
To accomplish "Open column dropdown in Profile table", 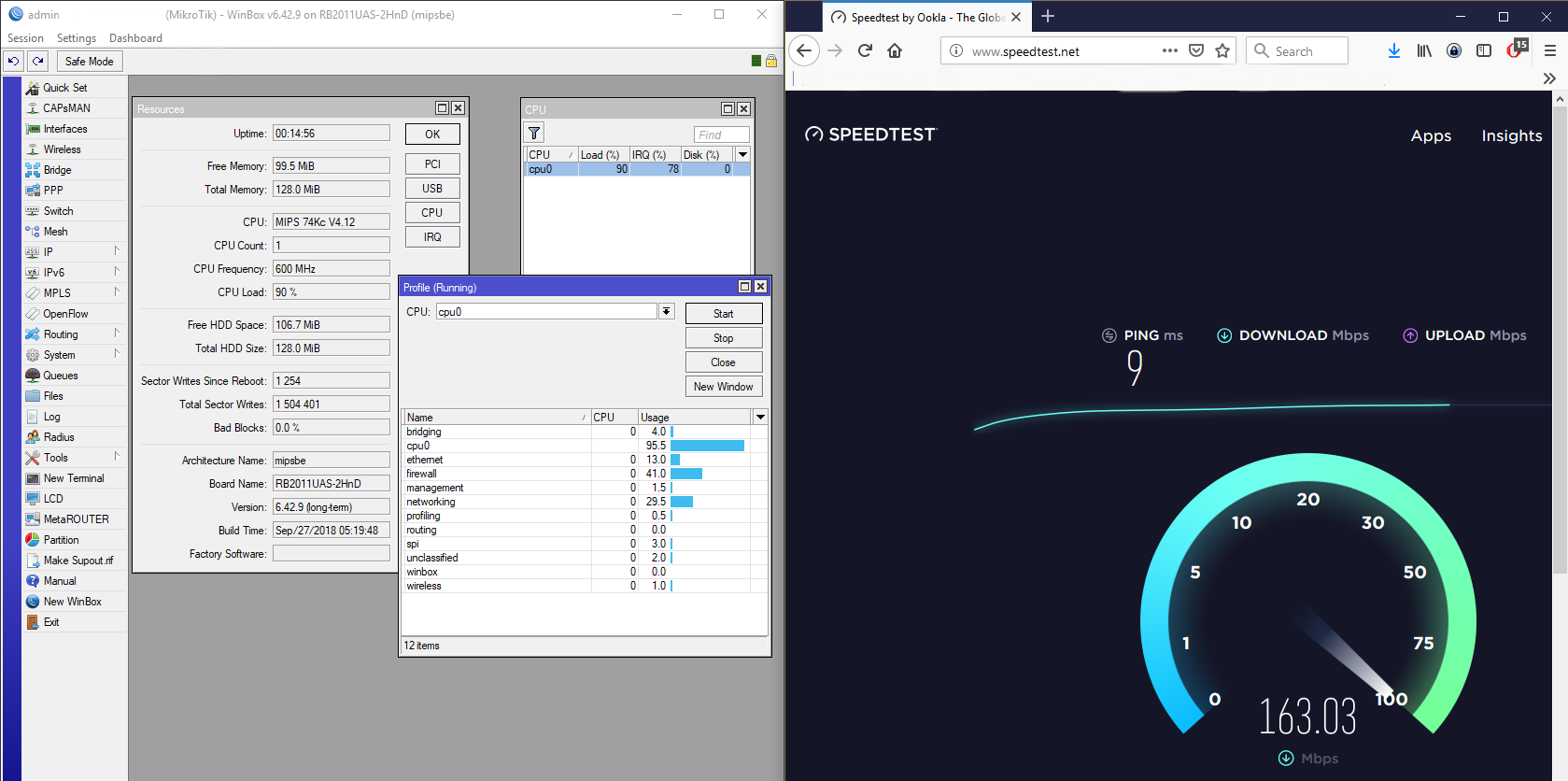I will pos(760,417).
